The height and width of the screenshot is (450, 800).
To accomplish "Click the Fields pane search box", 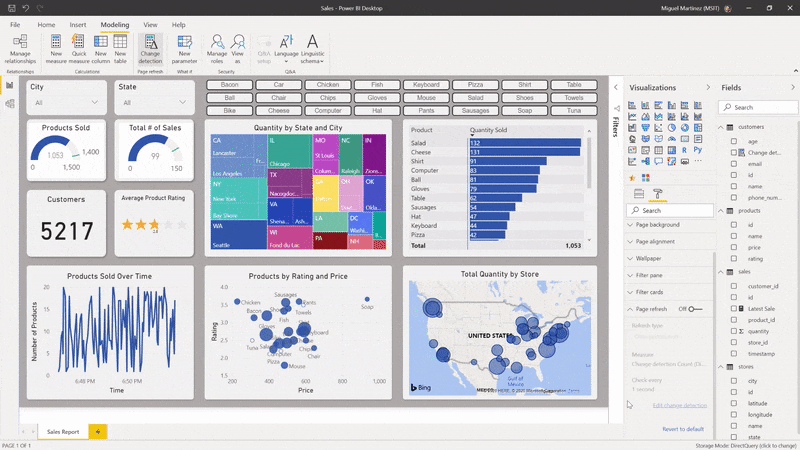I will pos(760,107).
